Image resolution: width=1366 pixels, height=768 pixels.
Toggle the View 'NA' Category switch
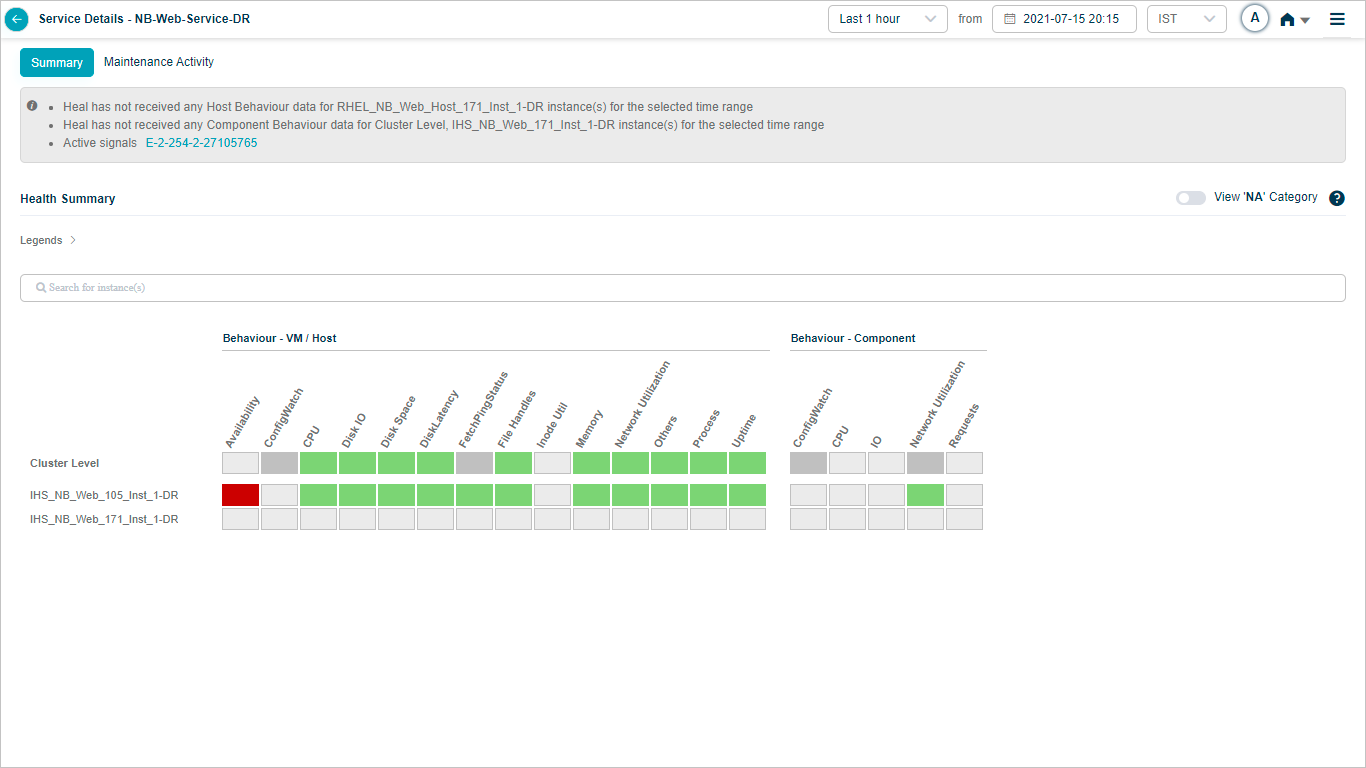(1190, 198)
